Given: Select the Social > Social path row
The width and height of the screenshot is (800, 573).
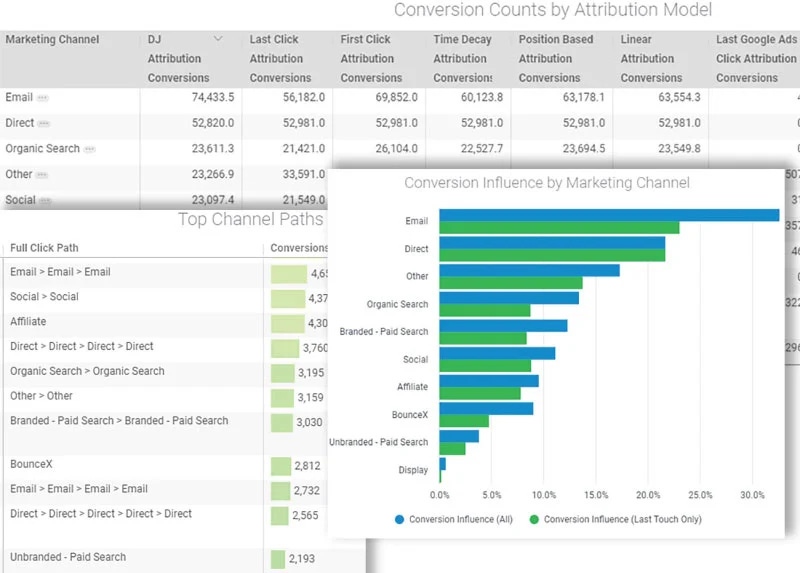Looking at the screenshot, I should [165, 297].
